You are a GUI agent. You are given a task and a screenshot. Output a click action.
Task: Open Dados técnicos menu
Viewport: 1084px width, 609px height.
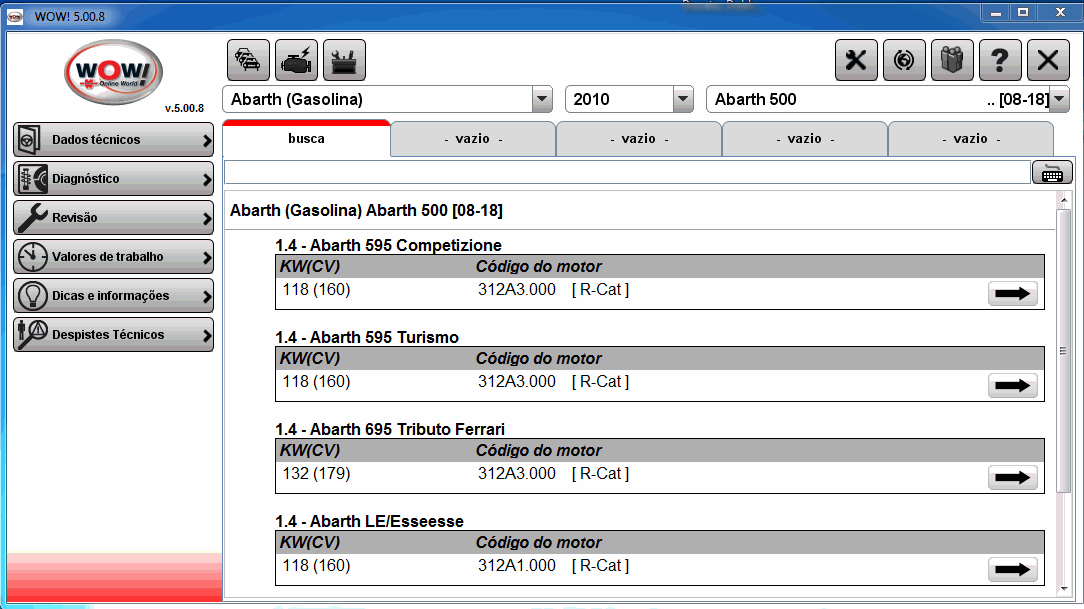coord(113,140)
